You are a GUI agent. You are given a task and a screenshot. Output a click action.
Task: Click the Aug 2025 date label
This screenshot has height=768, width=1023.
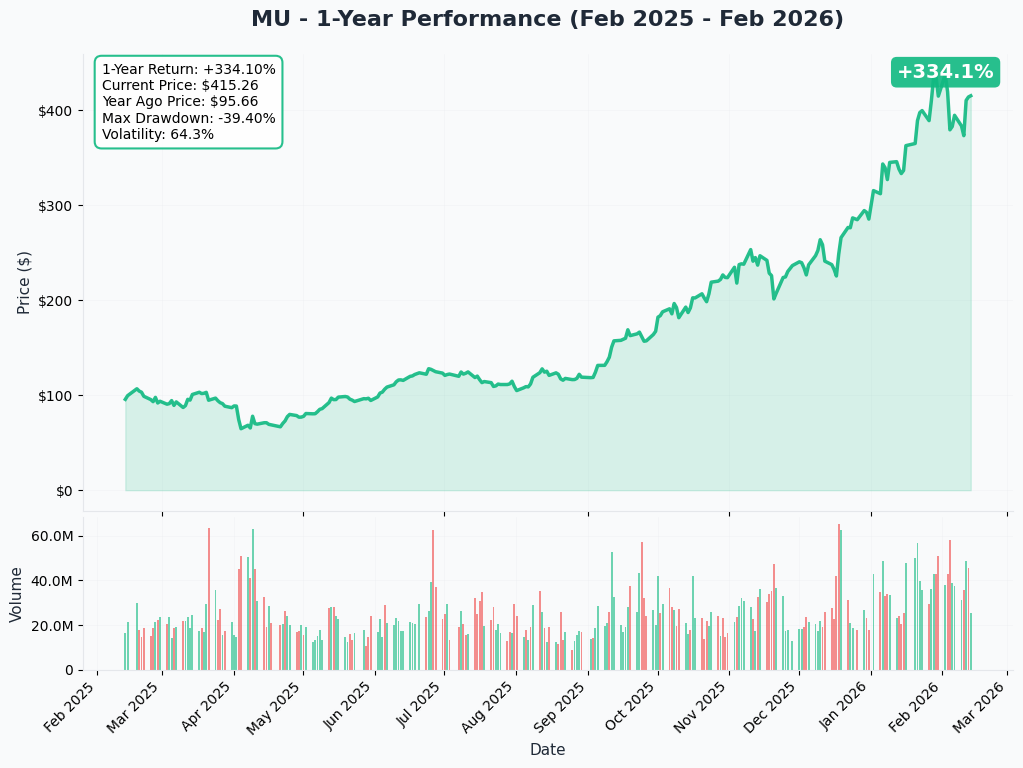pyautogui.click(x=489, y=708)
